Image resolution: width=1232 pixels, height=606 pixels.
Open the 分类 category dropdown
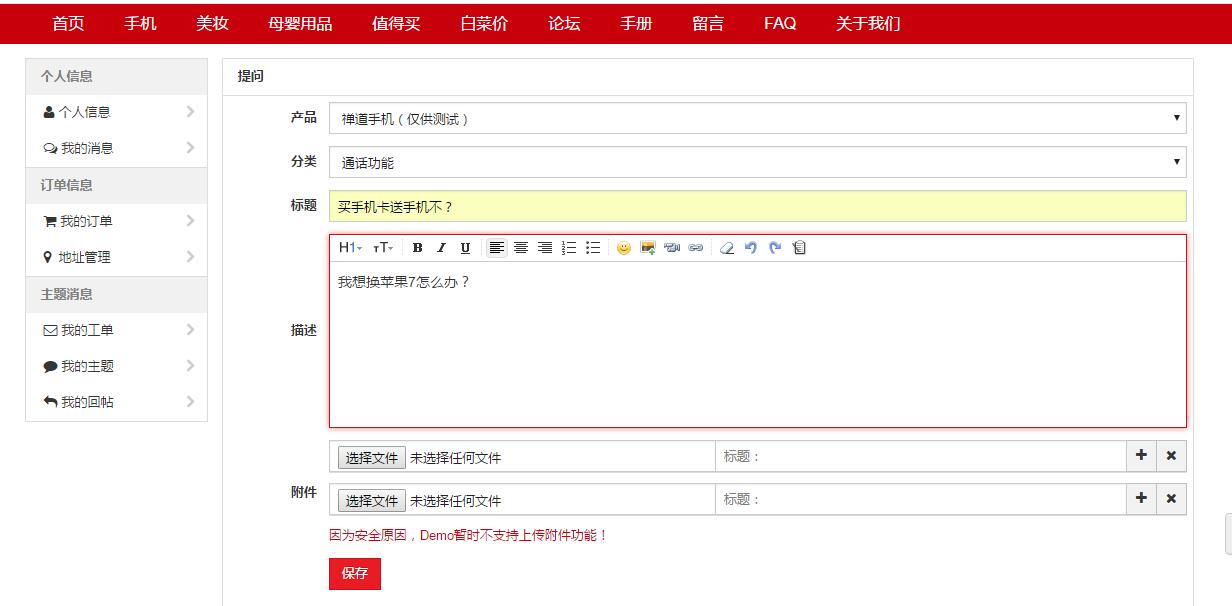click(757, 162)
